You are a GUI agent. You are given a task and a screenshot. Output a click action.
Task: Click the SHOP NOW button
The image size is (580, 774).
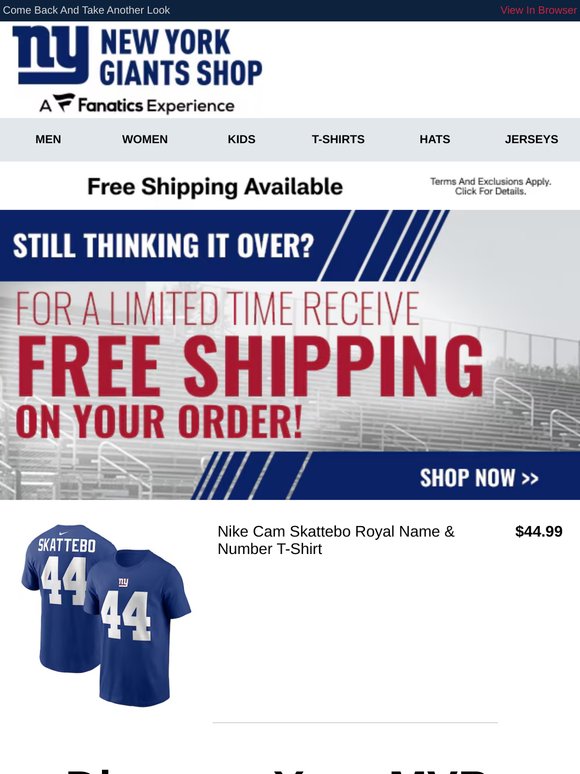point(479,478)
